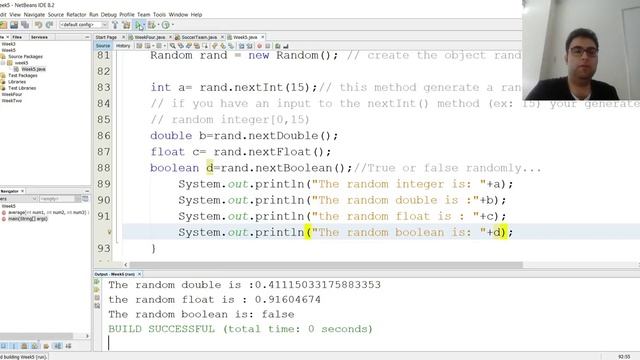
Task: Select the Test Packages node
Action: 22,76
